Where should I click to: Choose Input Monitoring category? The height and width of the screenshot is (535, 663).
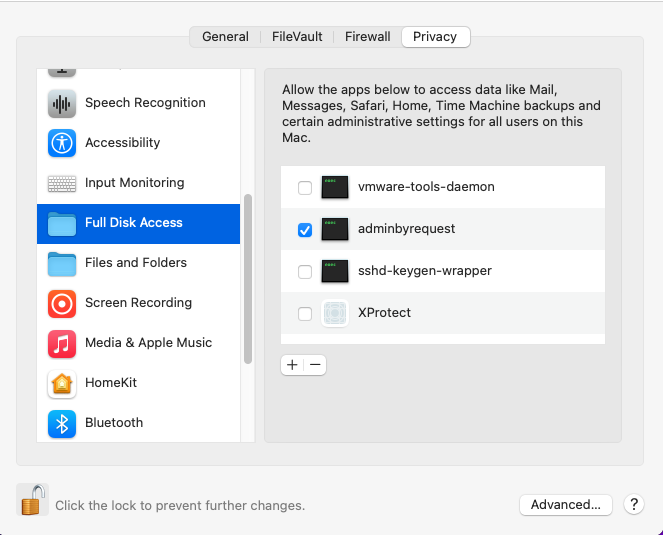(x=138, y=183)
